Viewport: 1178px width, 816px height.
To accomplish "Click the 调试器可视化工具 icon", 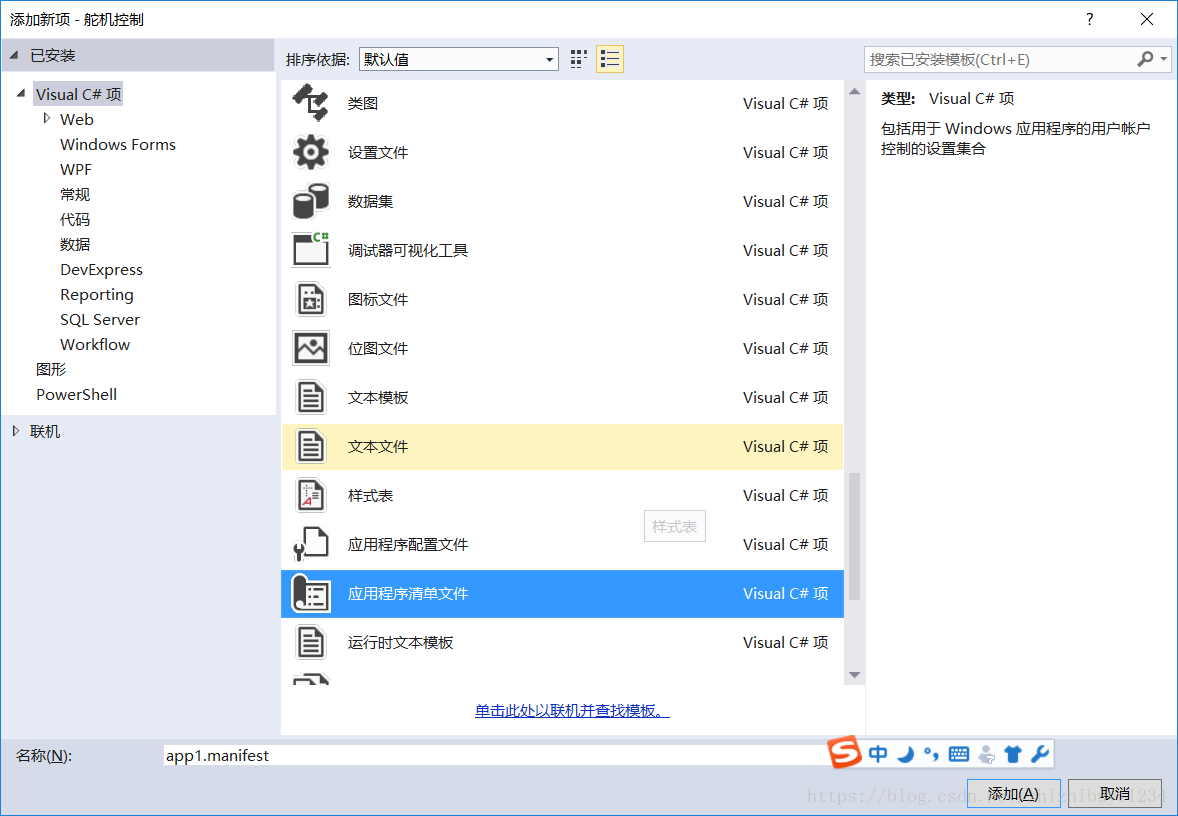I will 310,250.
